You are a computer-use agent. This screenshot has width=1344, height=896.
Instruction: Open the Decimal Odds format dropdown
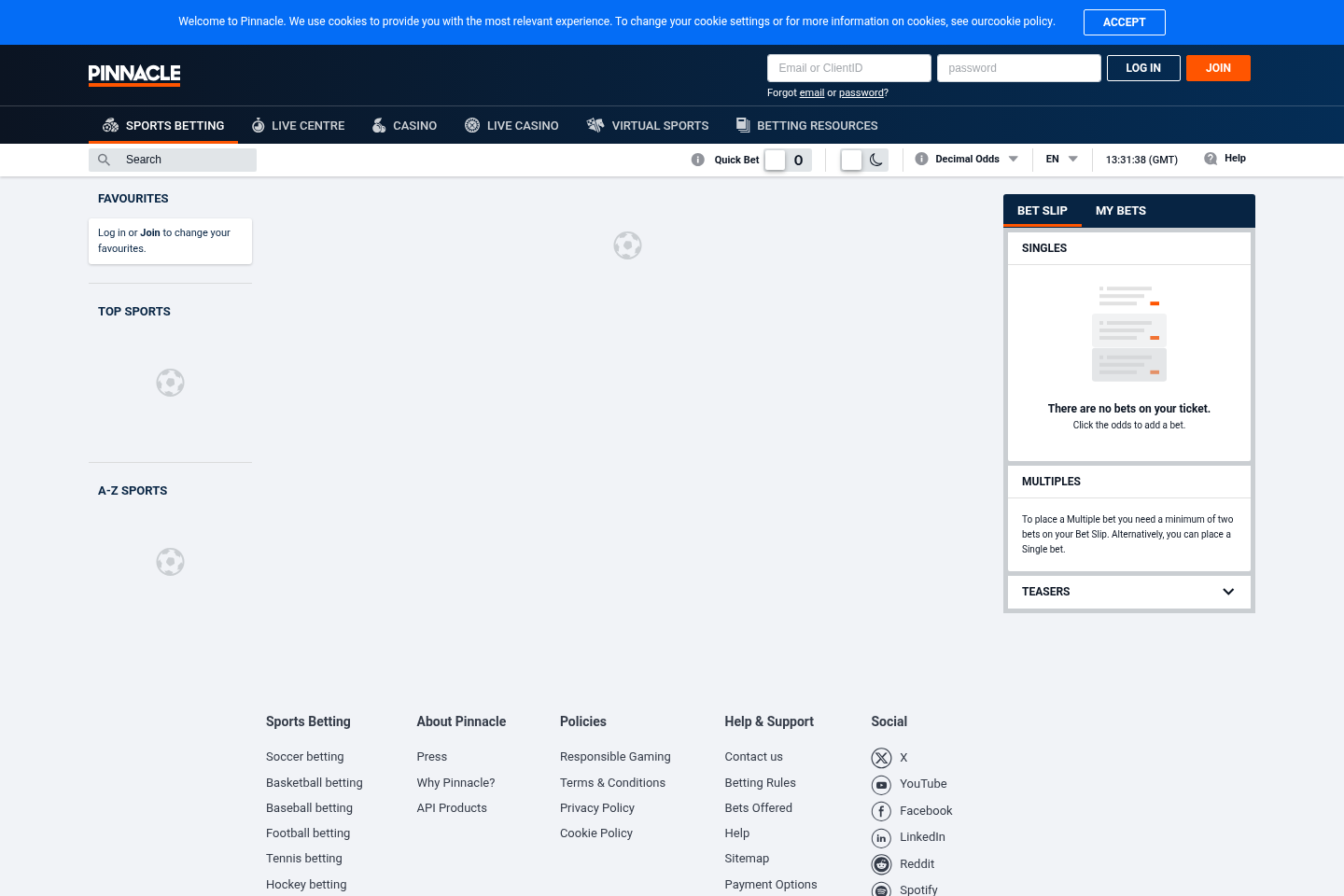coord(976,159)
